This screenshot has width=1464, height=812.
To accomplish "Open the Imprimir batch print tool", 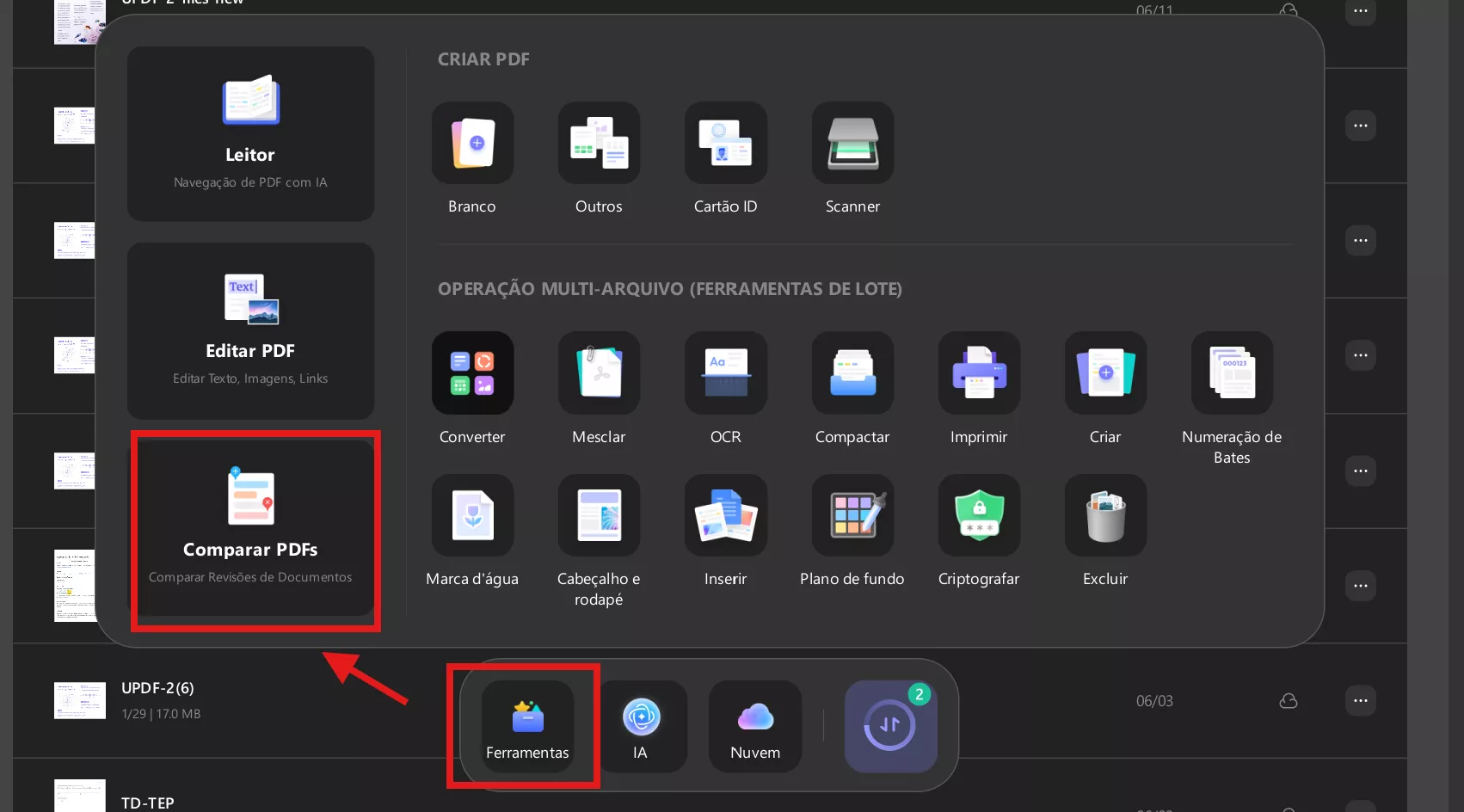I will (979, 372).
